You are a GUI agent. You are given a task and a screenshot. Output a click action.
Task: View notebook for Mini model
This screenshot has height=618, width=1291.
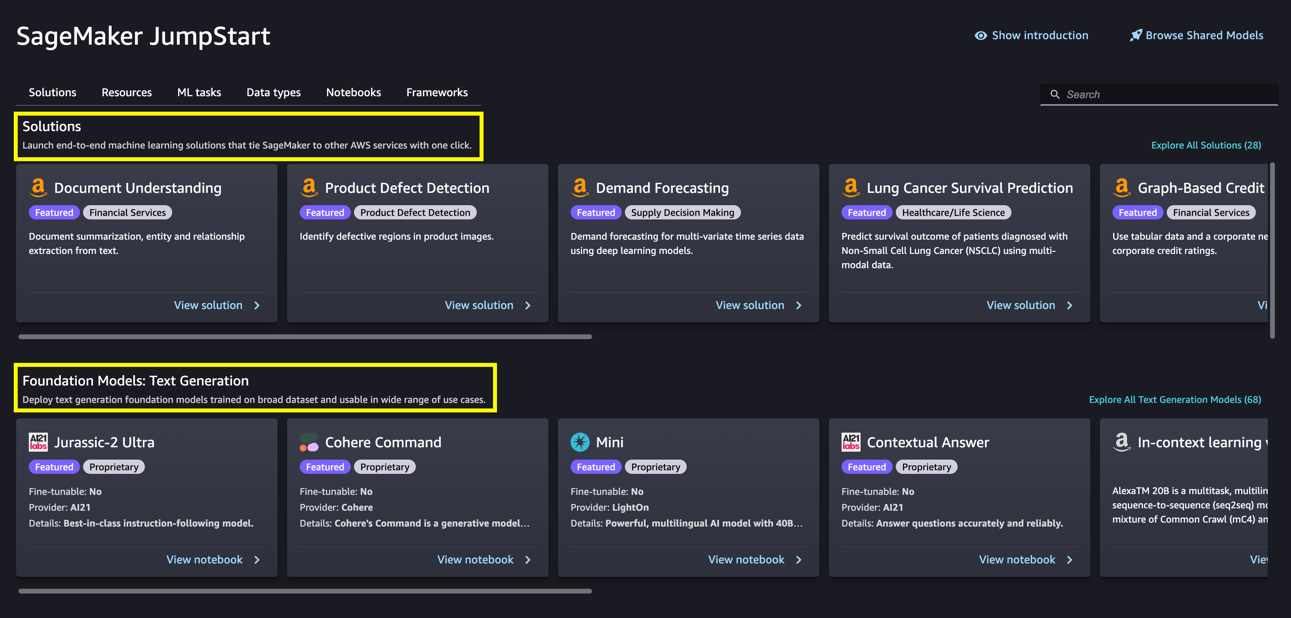(x=755, y=560)
